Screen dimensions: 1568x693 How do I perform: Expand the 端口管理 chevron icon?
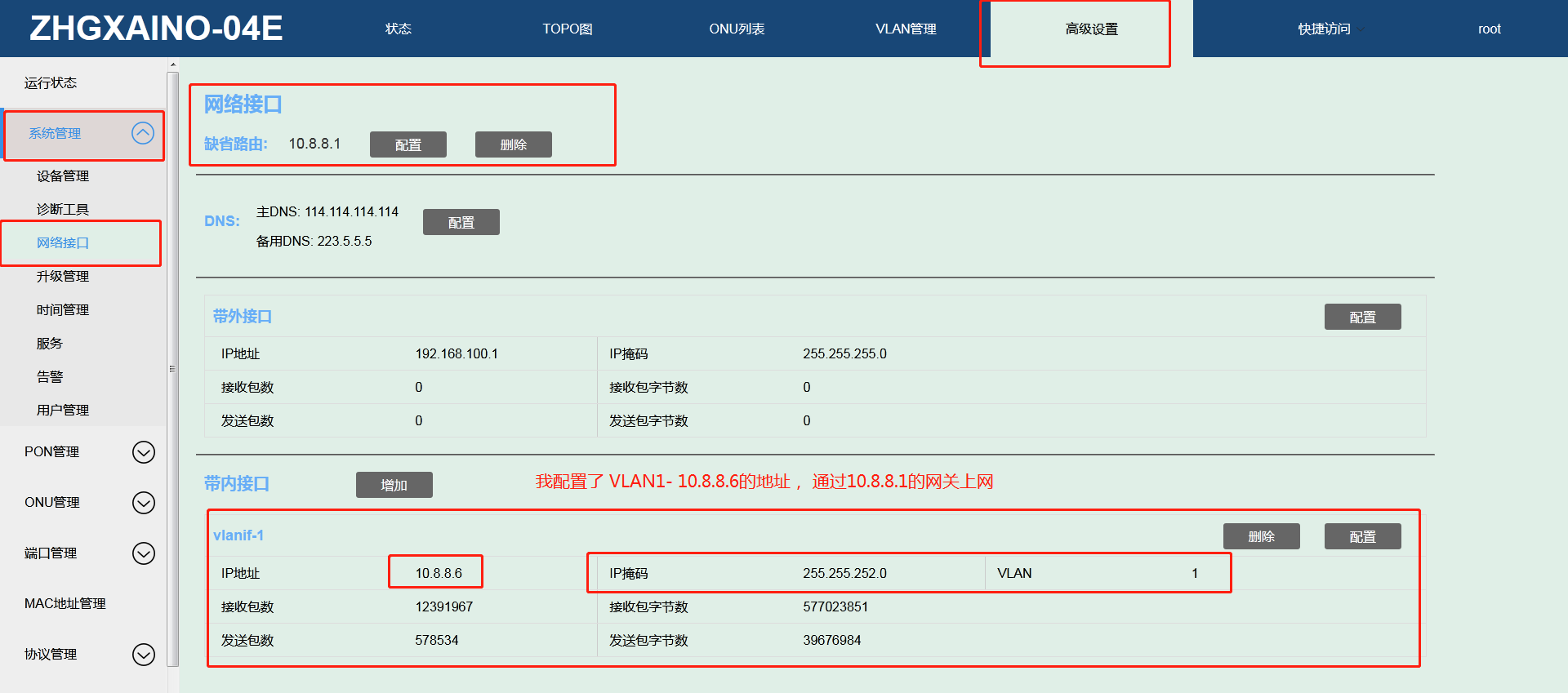[x=143, y=553]
